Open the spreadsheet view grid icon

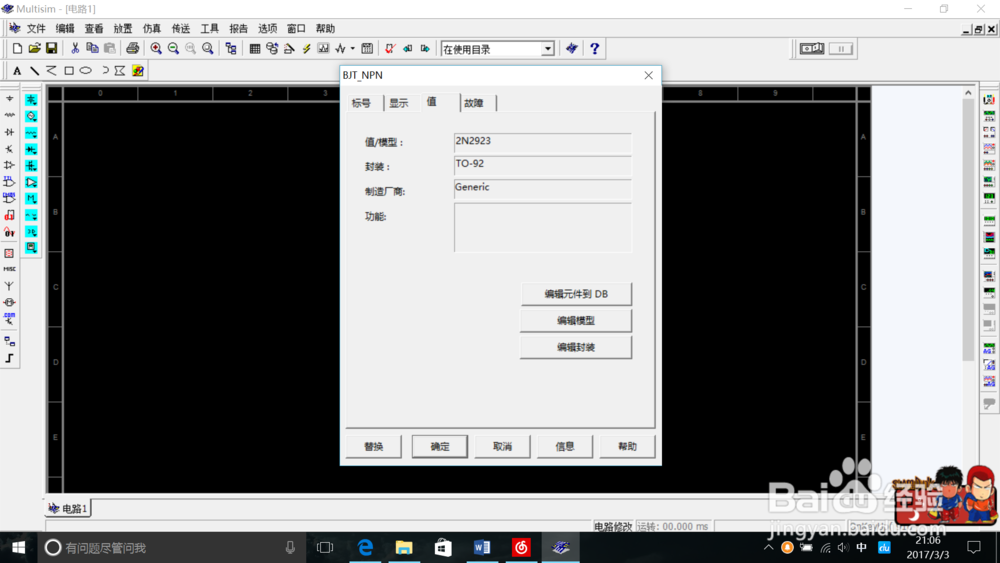coord(254,48)
